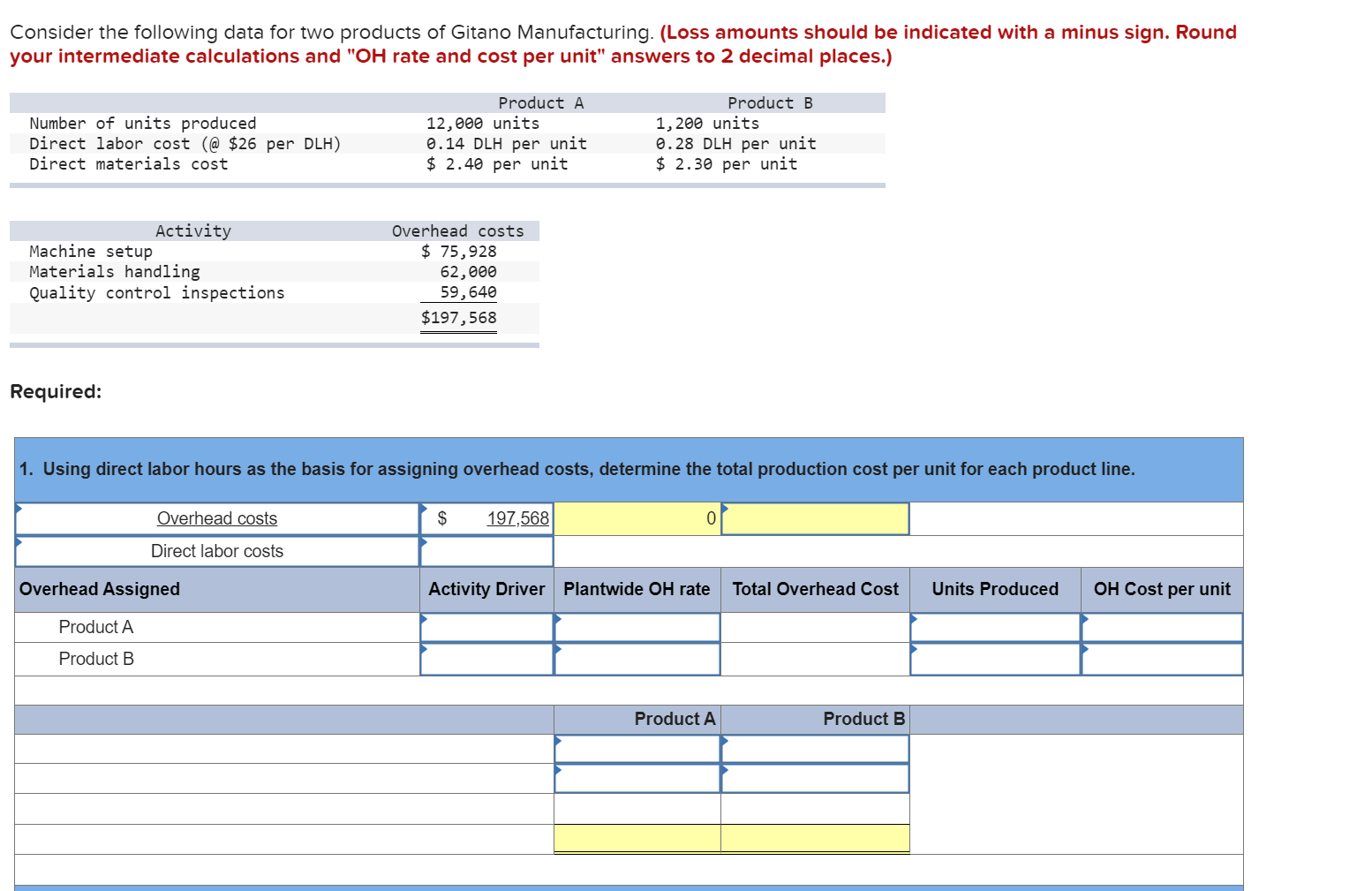
Task: Click the OH Cost per unit cell for Product B
Action: coord(1161,659)
